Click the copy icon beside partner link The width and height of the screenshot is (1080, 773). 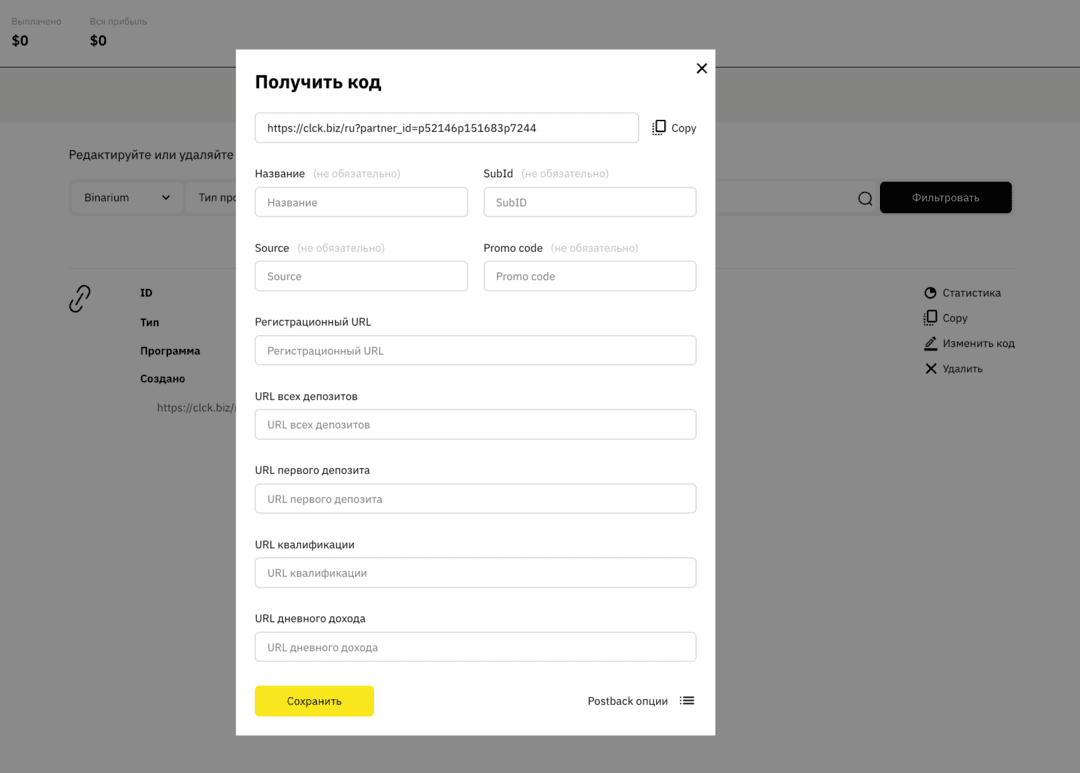point(659,128)
